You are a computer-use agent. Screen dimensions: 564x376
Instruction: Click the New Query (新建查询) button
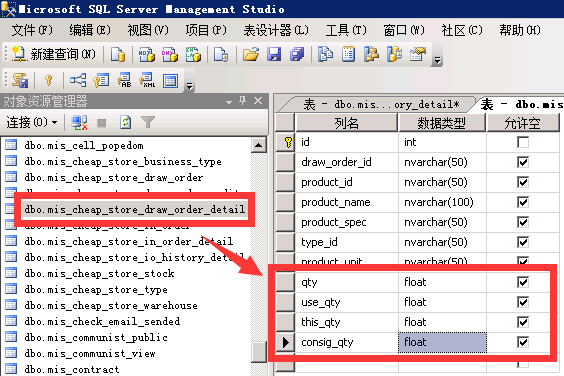(x=54, y=54)
